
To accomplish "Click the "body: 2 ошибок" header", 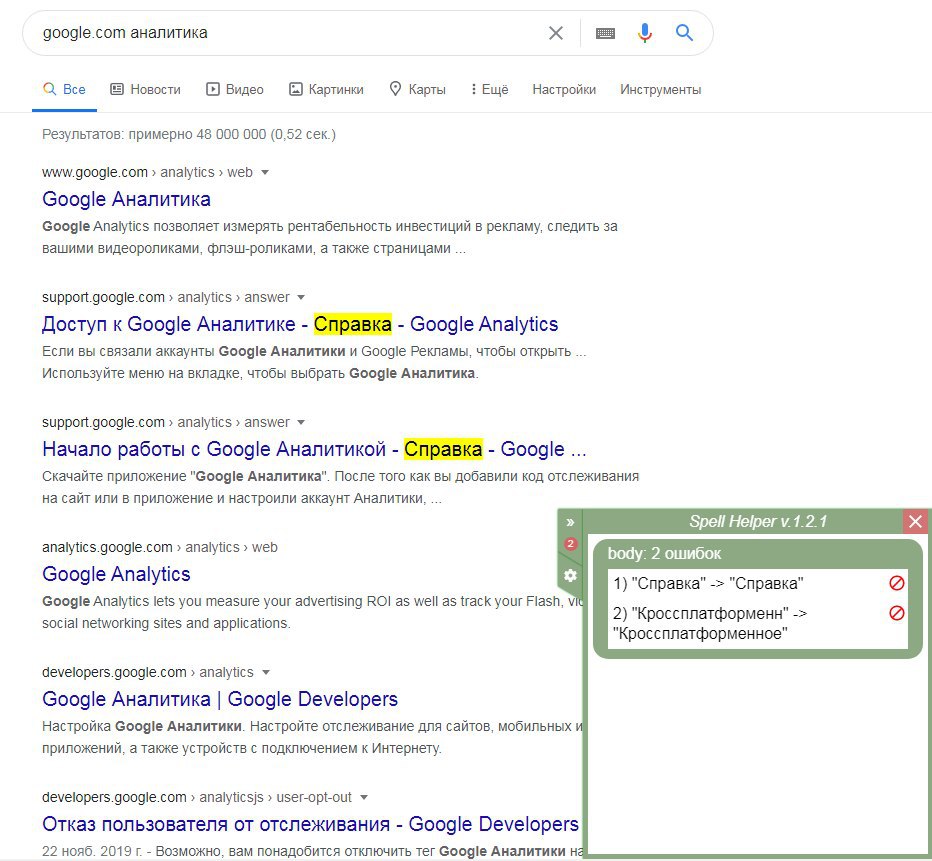I will click(x=664, y=554).
